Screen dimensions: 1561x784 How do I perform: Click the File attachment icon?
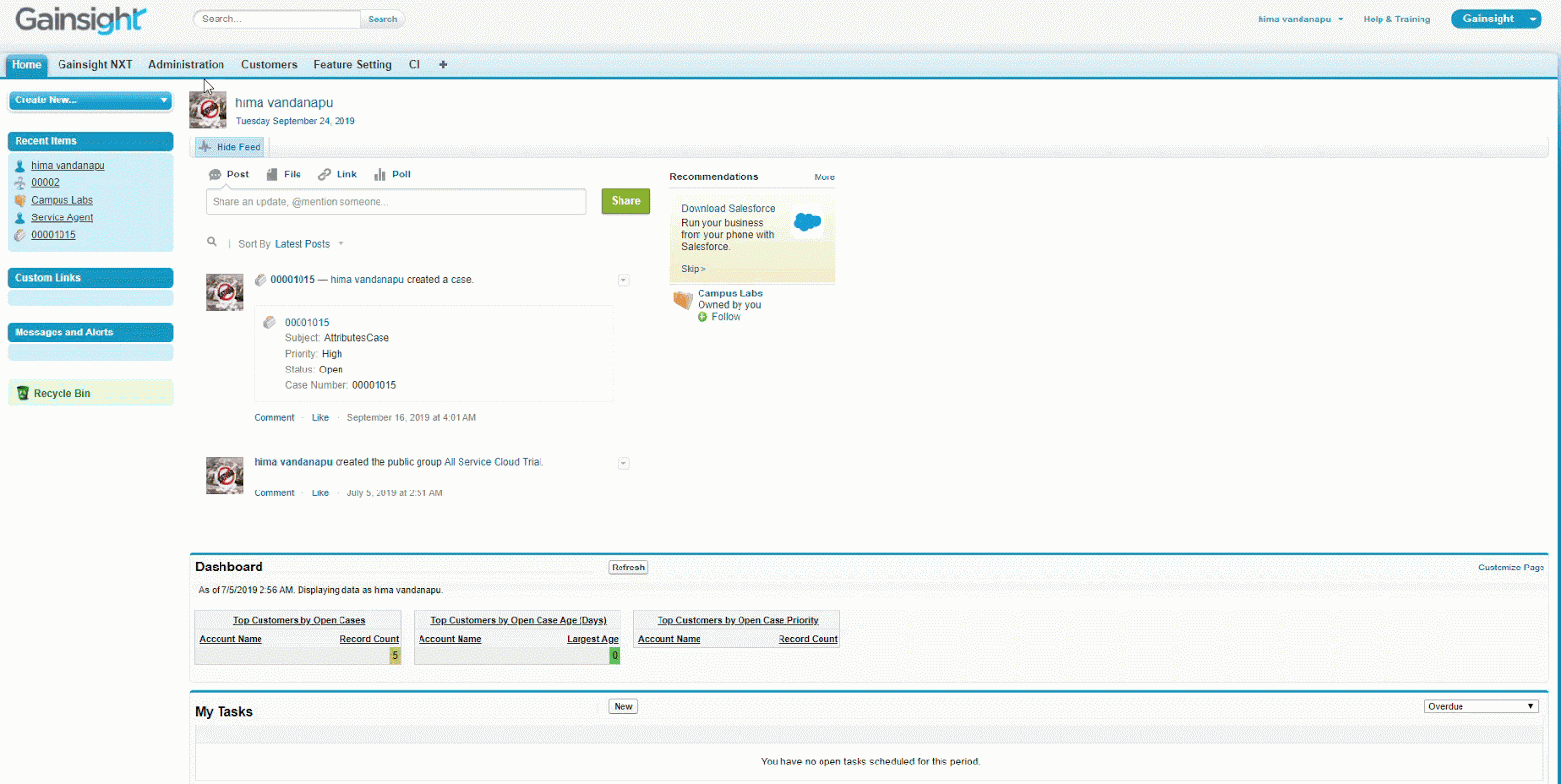tap(272, 175)
